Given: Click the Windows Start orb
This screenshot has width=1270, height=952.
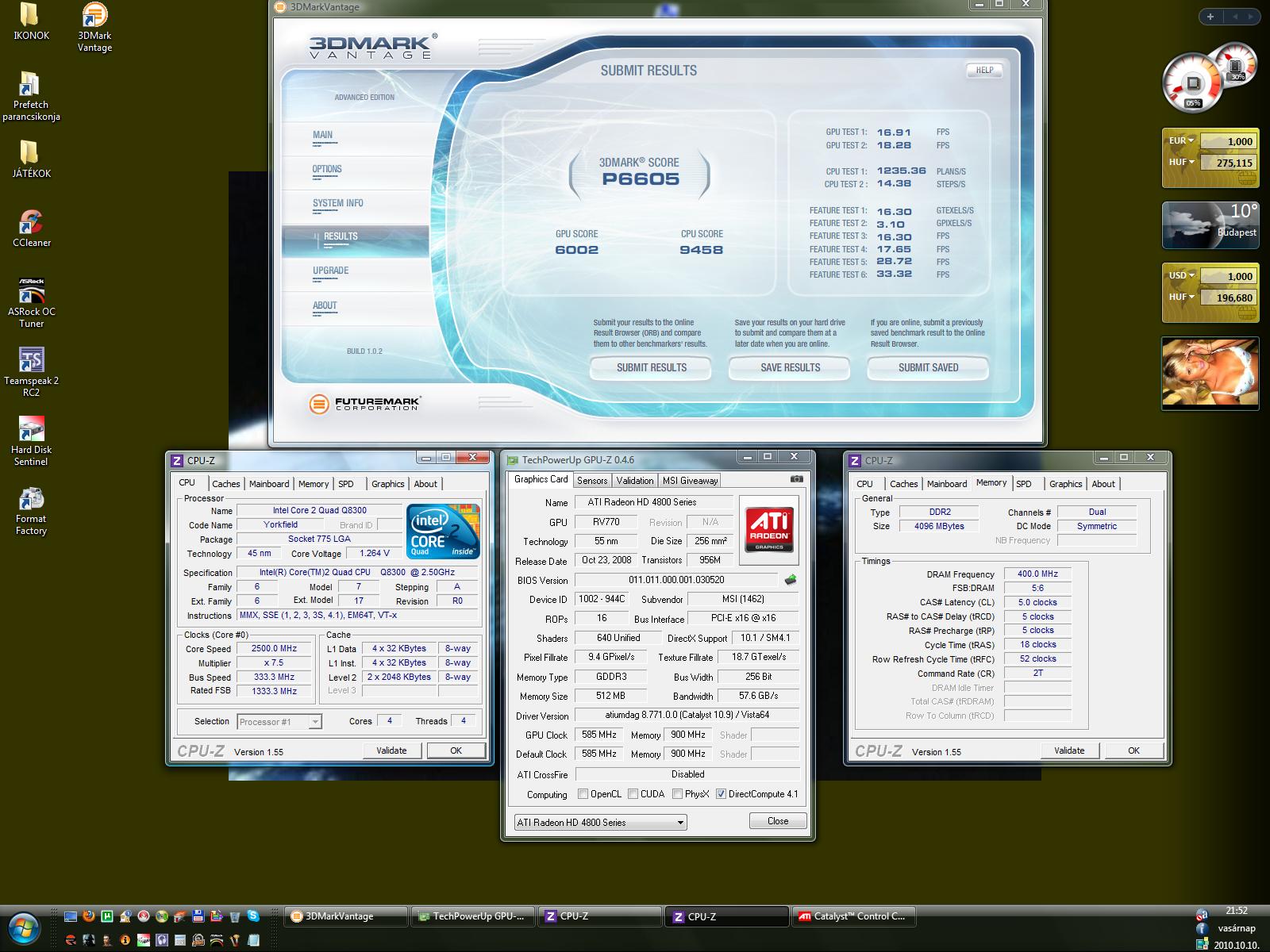Looking at the screenshot, I should (24, 927).
